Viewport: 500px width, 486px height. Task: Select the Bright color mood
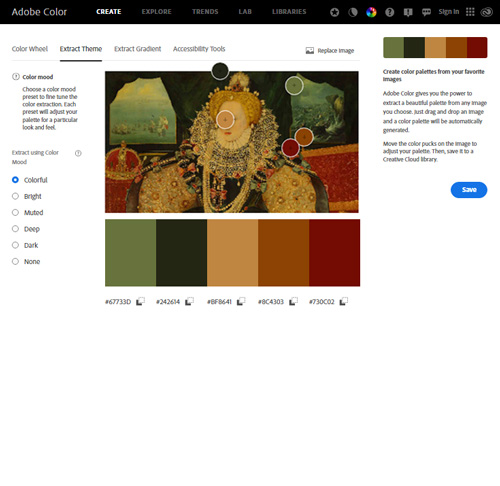(x=15, y=196)
